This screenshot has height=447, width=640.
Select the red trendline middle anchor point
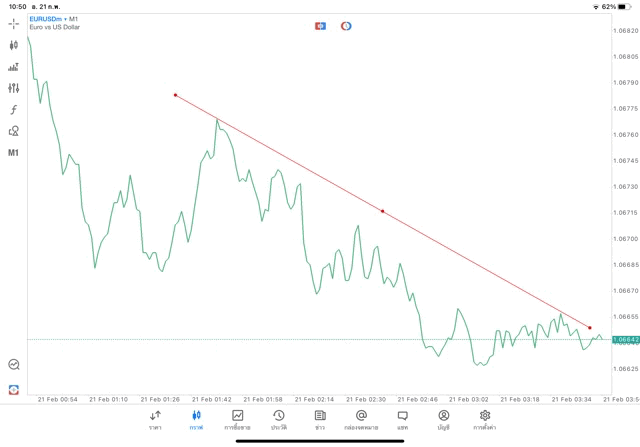[x=382, y=211]
